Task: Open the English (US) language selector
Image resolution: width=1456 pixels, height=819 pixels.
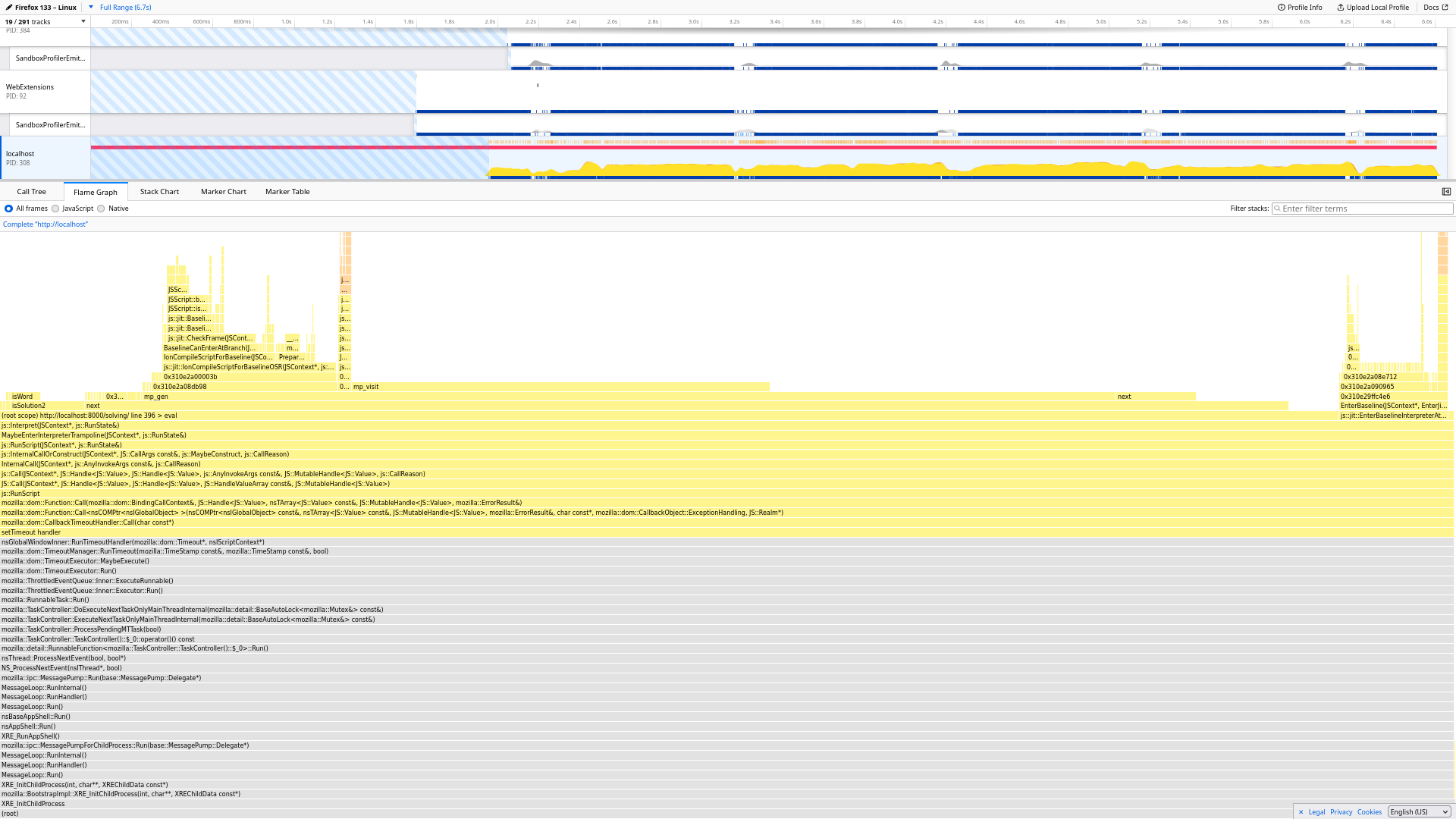Action: [1419, 812]
